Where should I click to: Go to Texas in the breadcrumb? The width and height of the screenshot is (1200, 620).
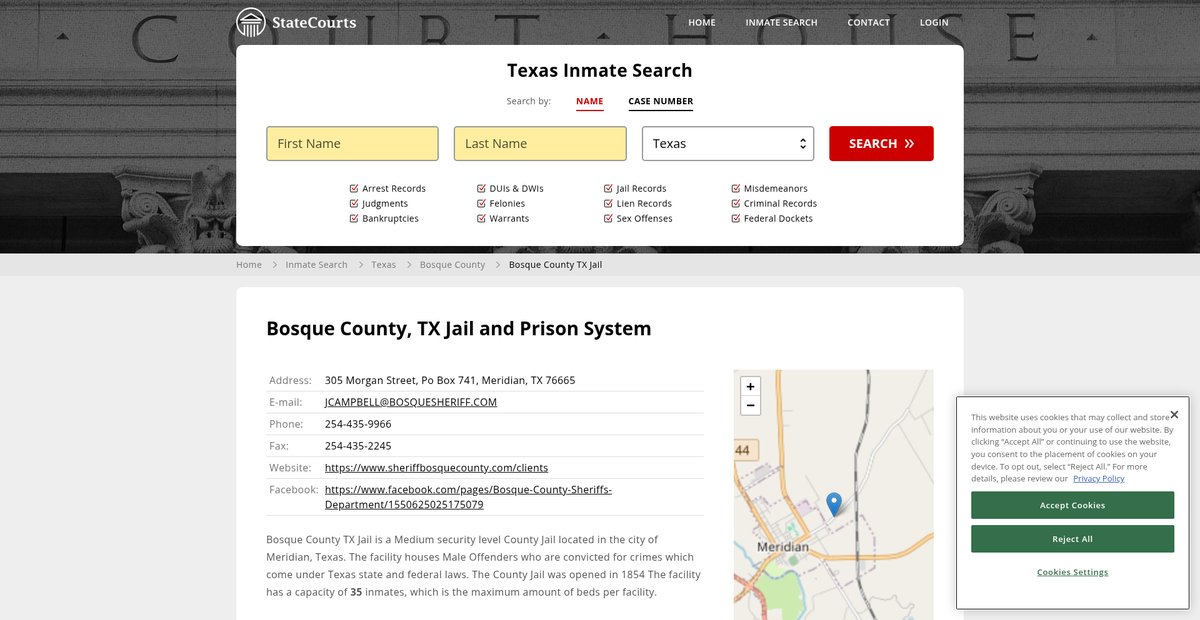pos(383,265)
